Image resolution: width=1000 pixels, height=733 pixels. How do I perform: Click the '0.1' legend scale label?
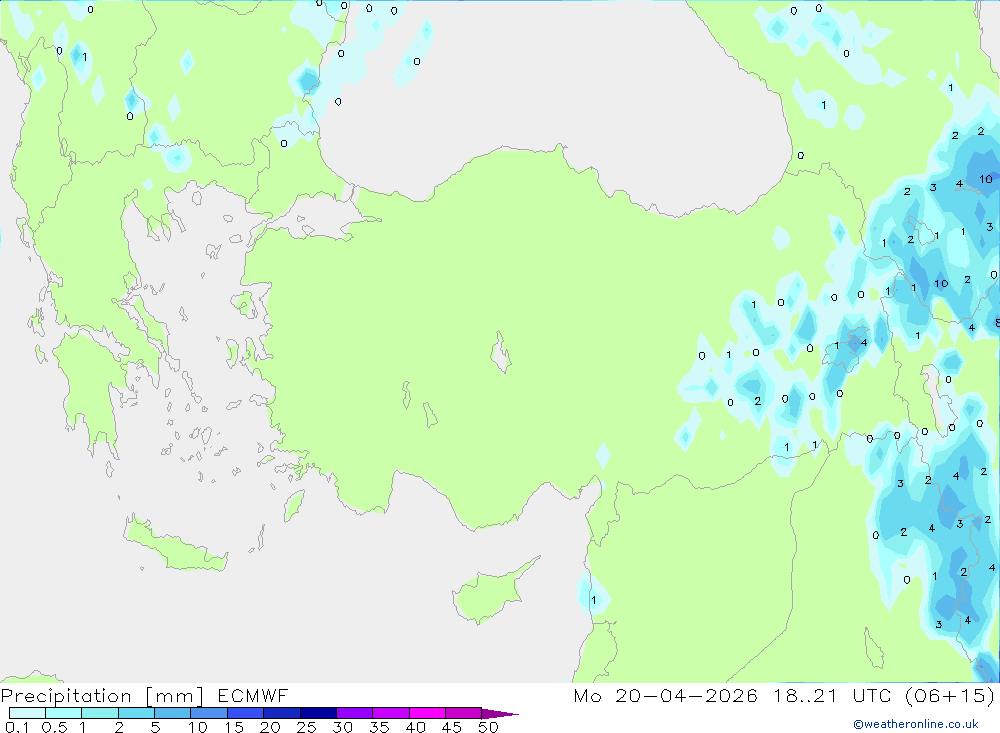pos(17,727)
